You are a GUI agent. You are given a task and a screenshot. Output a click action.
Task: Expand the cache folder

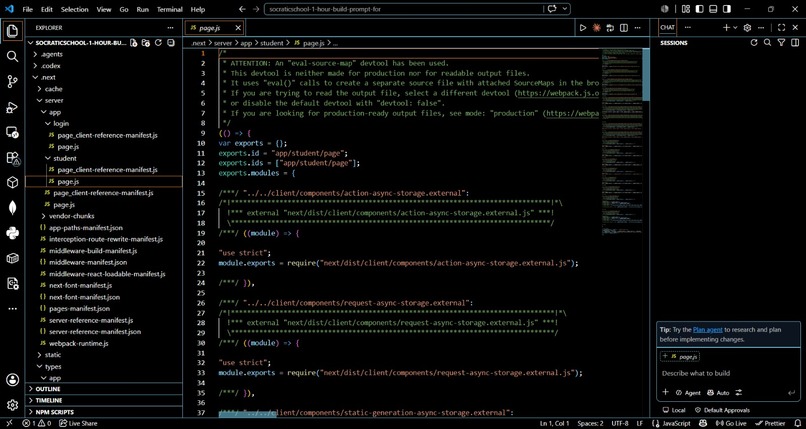click(53, 89)
